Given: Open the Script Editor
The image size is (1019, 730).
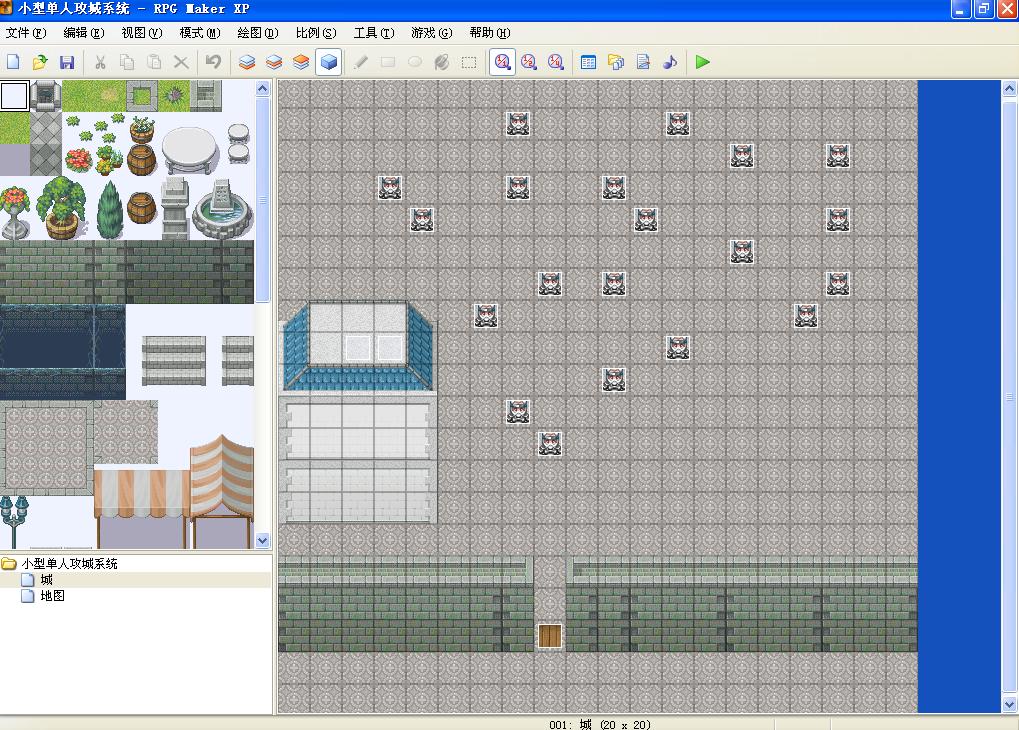Looking at the screenshot, I should coord(643,62).
